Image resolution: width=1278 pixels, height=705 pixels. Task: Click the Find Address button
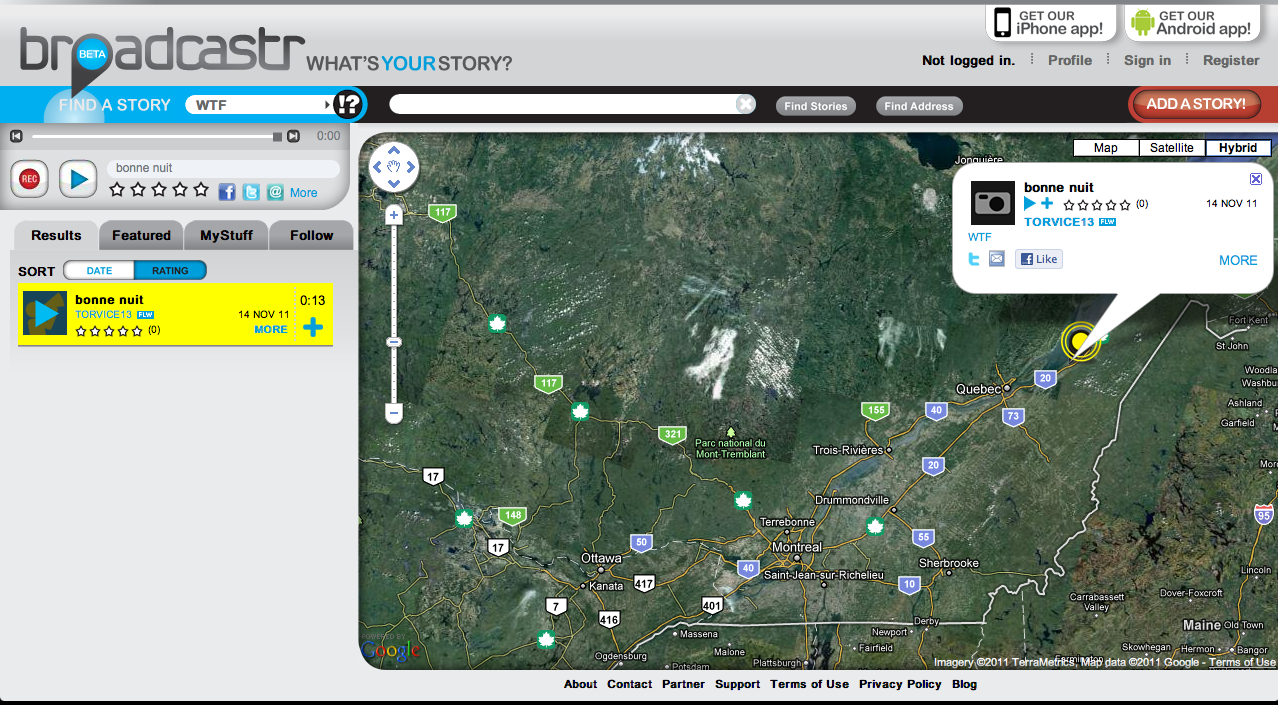point(919,106)
